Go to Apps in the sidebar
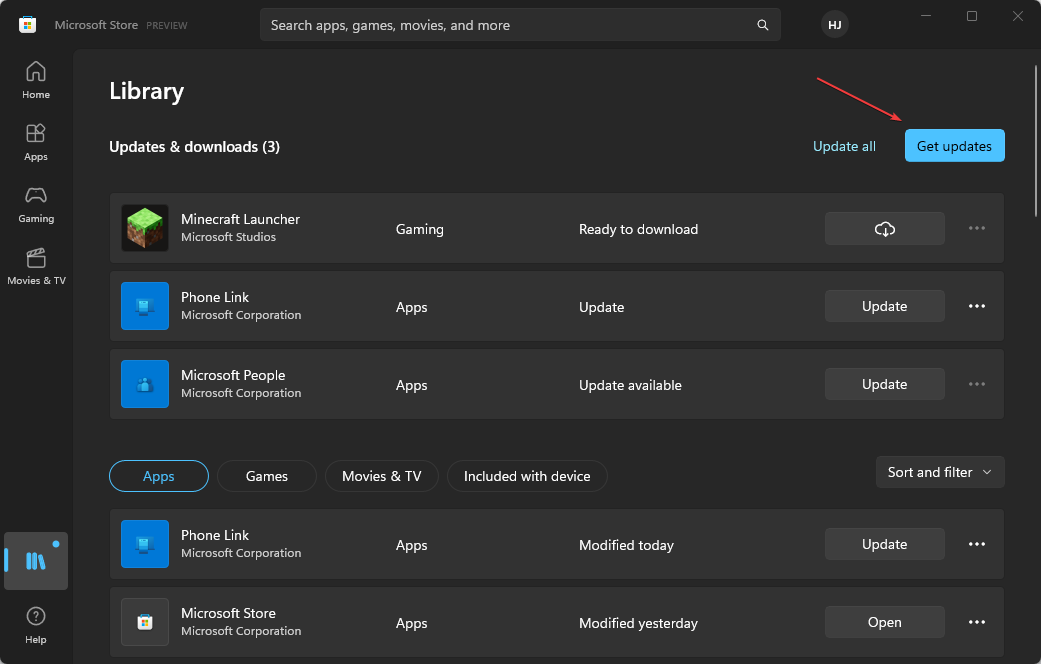 point(36,142)
